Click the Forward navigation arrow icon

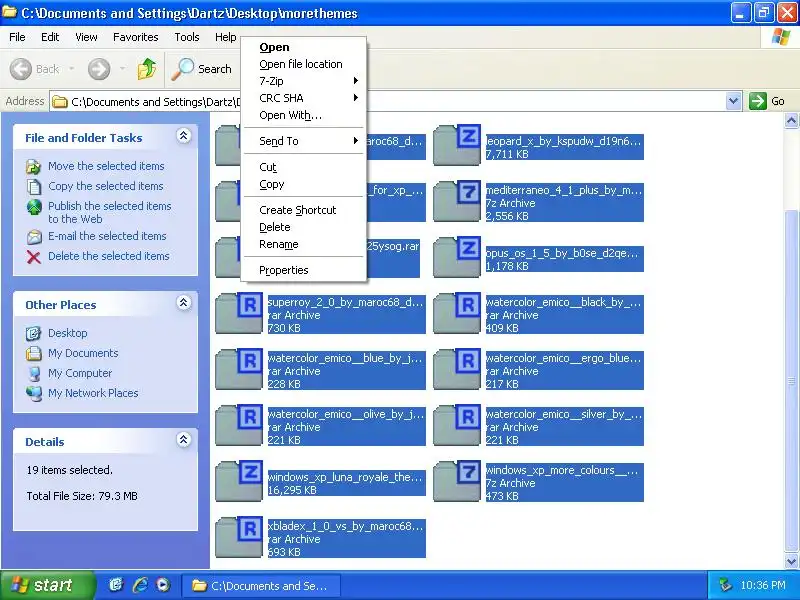pyautogui.click(x=98, y=69)
